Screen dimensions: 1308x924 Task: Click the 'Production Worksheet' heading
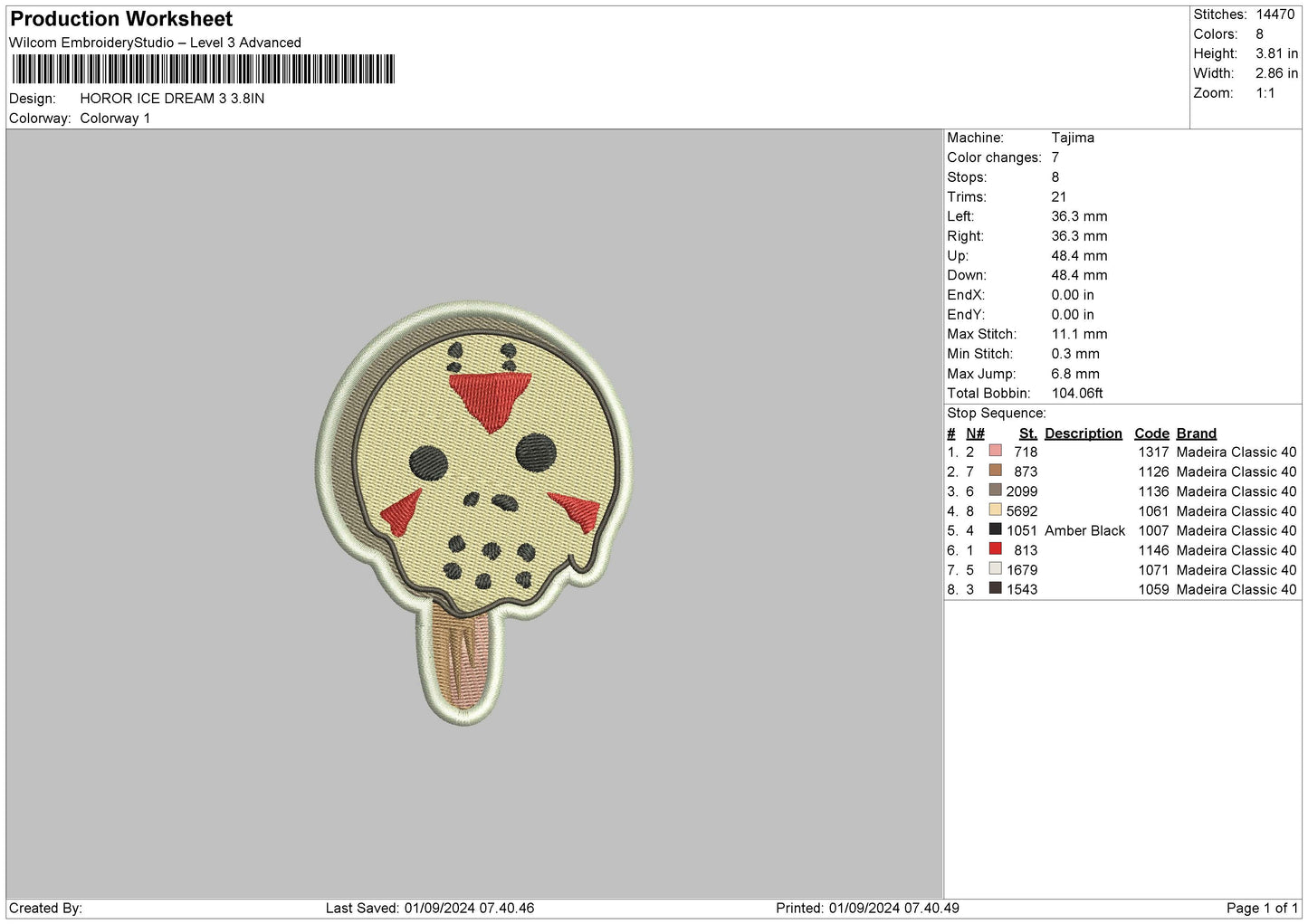(121, 18)
